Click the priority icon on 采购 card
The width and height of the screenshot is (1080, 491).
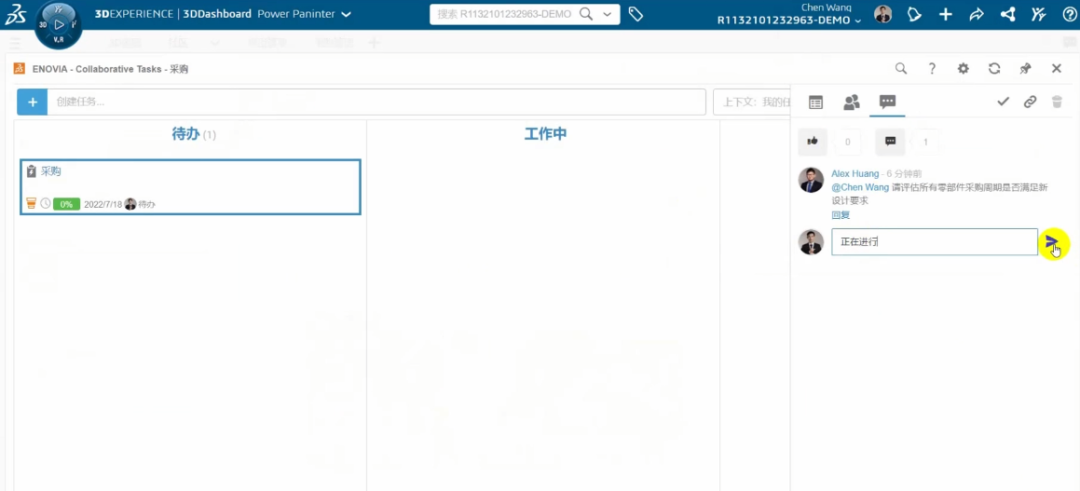tap(31, 203)
